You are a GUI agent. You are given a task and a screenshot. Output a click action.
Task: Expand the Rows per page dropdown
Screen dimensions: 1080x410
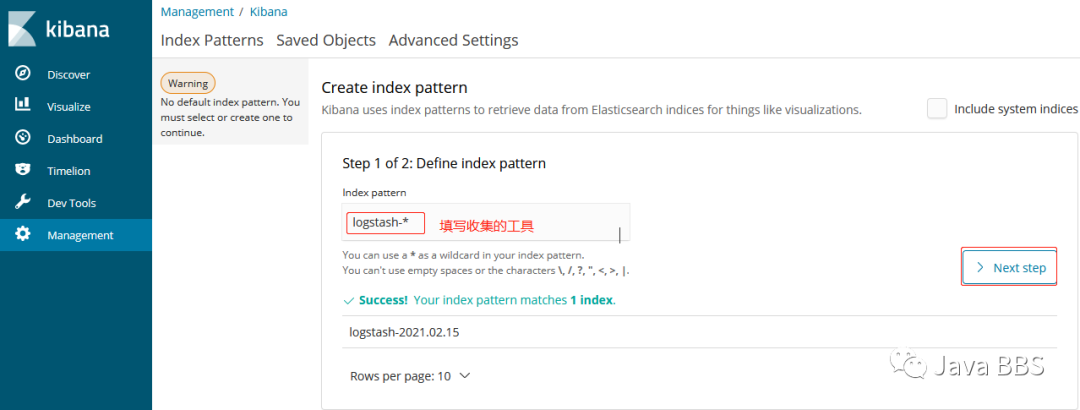pos(410,376)
